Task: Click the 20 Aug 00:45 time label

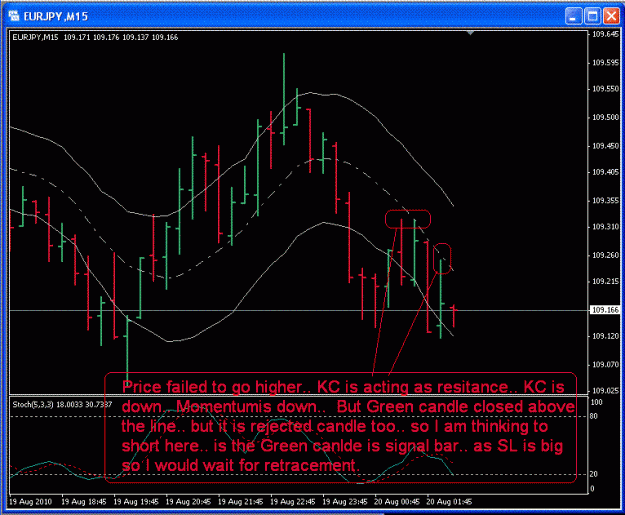Action: (x=397, y=501)
